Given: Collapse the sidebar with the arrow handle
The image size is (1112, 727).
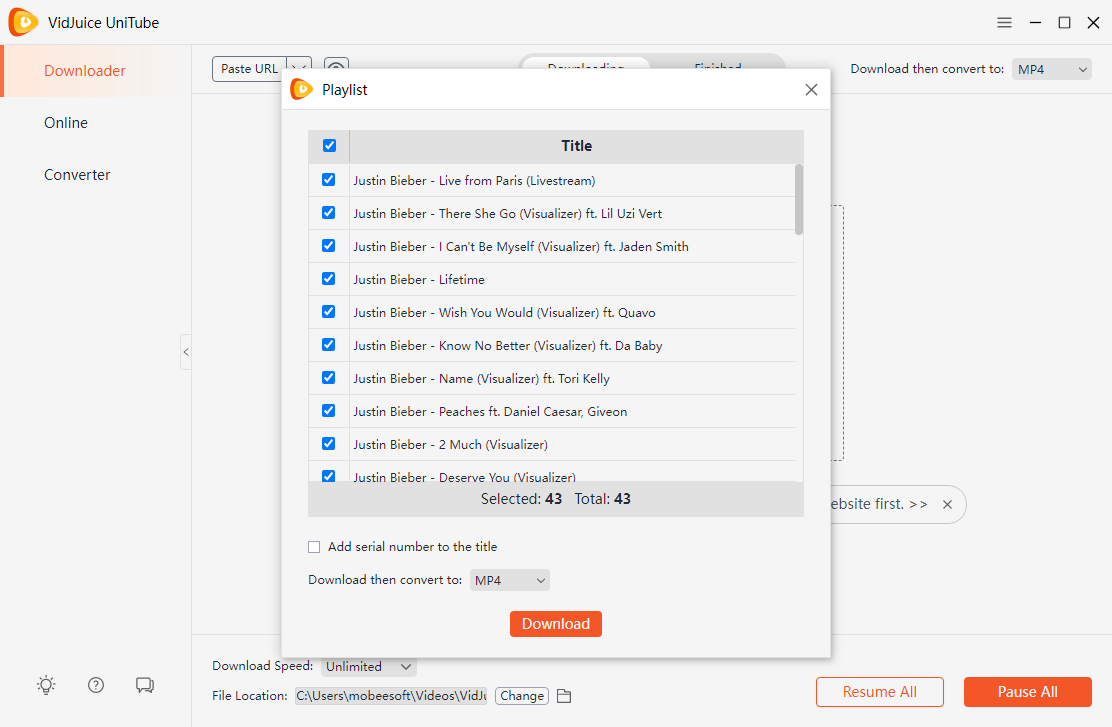Looking at the screenshot, I should click(186, 352).
